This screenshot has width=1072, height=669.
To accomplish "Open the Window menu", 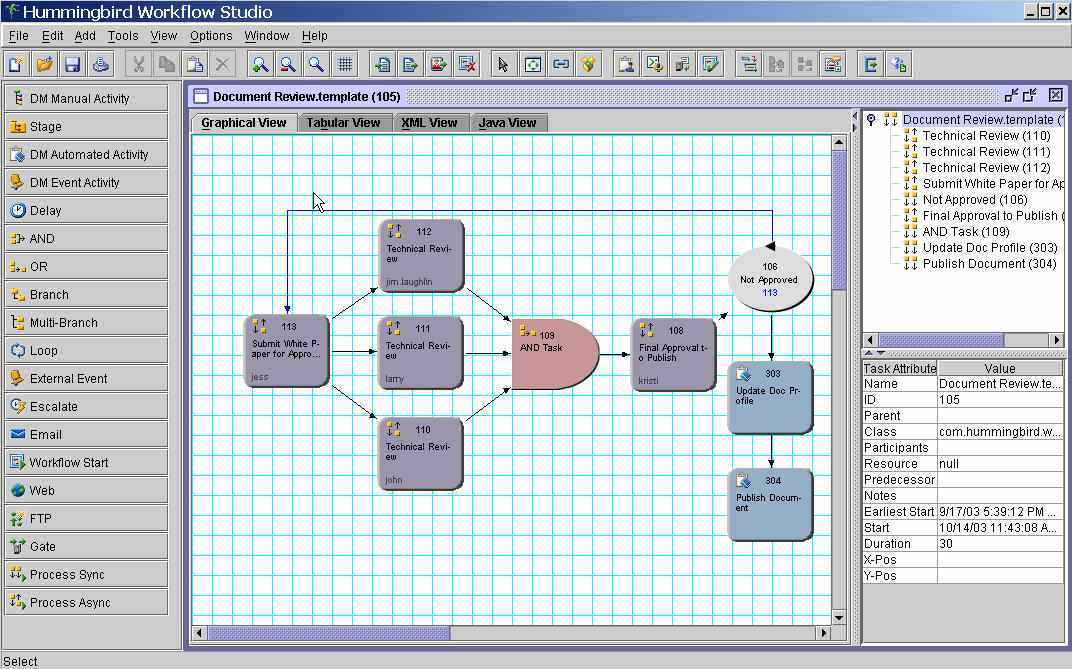I will 267,36.
